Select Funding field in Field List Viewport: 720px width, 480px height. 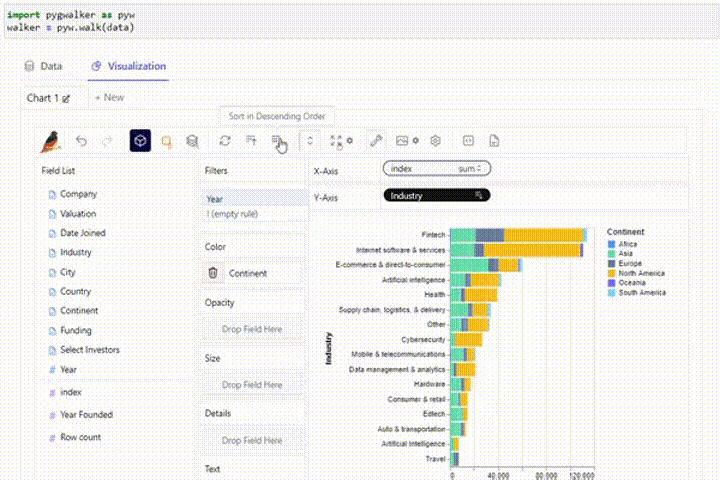coord(75,330)
